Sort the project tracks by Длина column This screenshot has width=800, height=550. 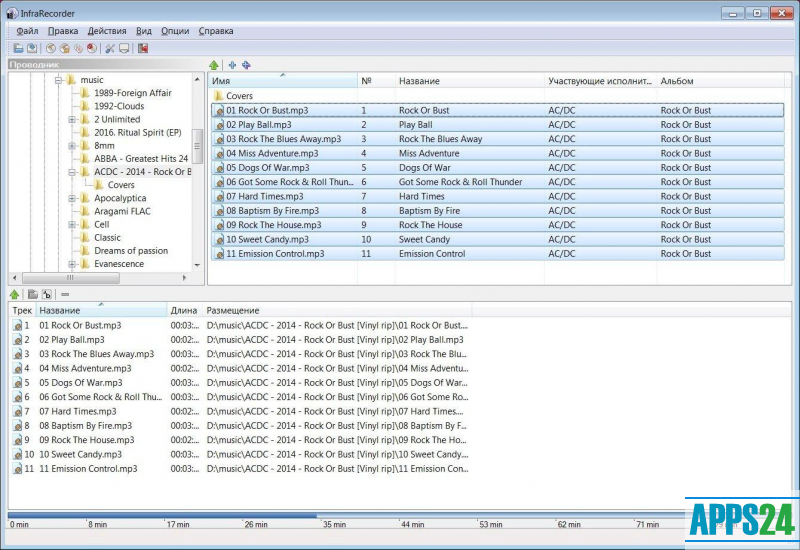pos(184,310)
